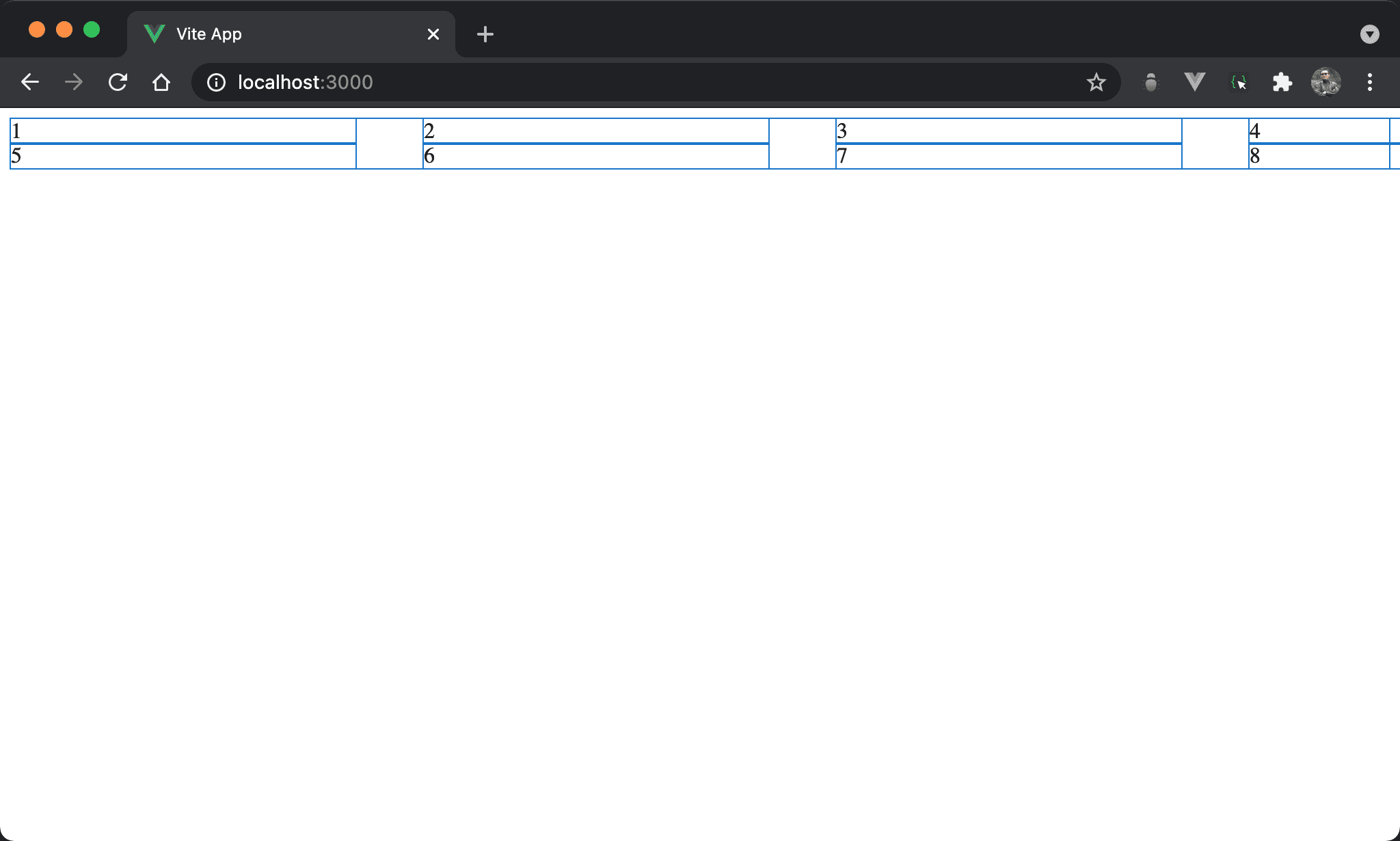The image size is (1400, 841).
Task: Bookmark this page with the star
Action: (1096, 83)
